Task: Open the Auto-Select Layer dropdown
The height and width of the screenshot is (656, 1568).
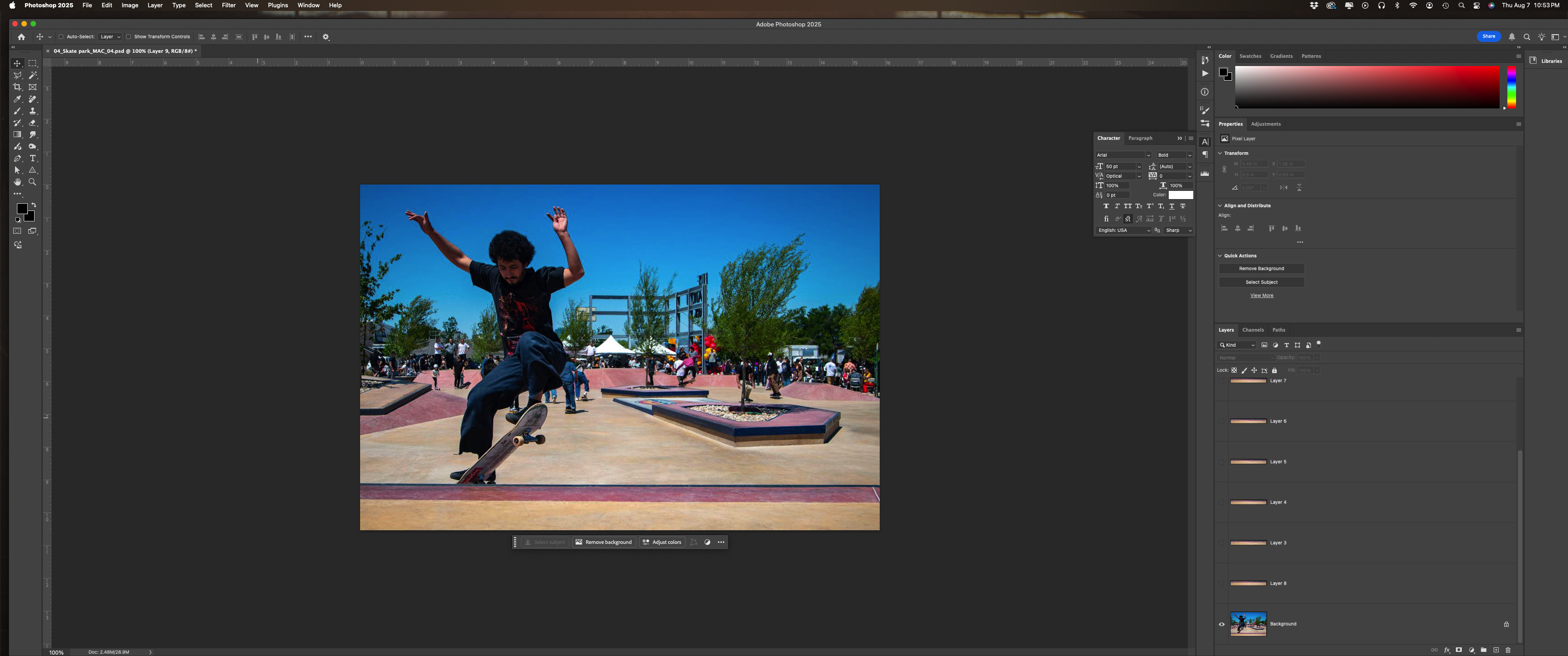Action: coord(111,36)
